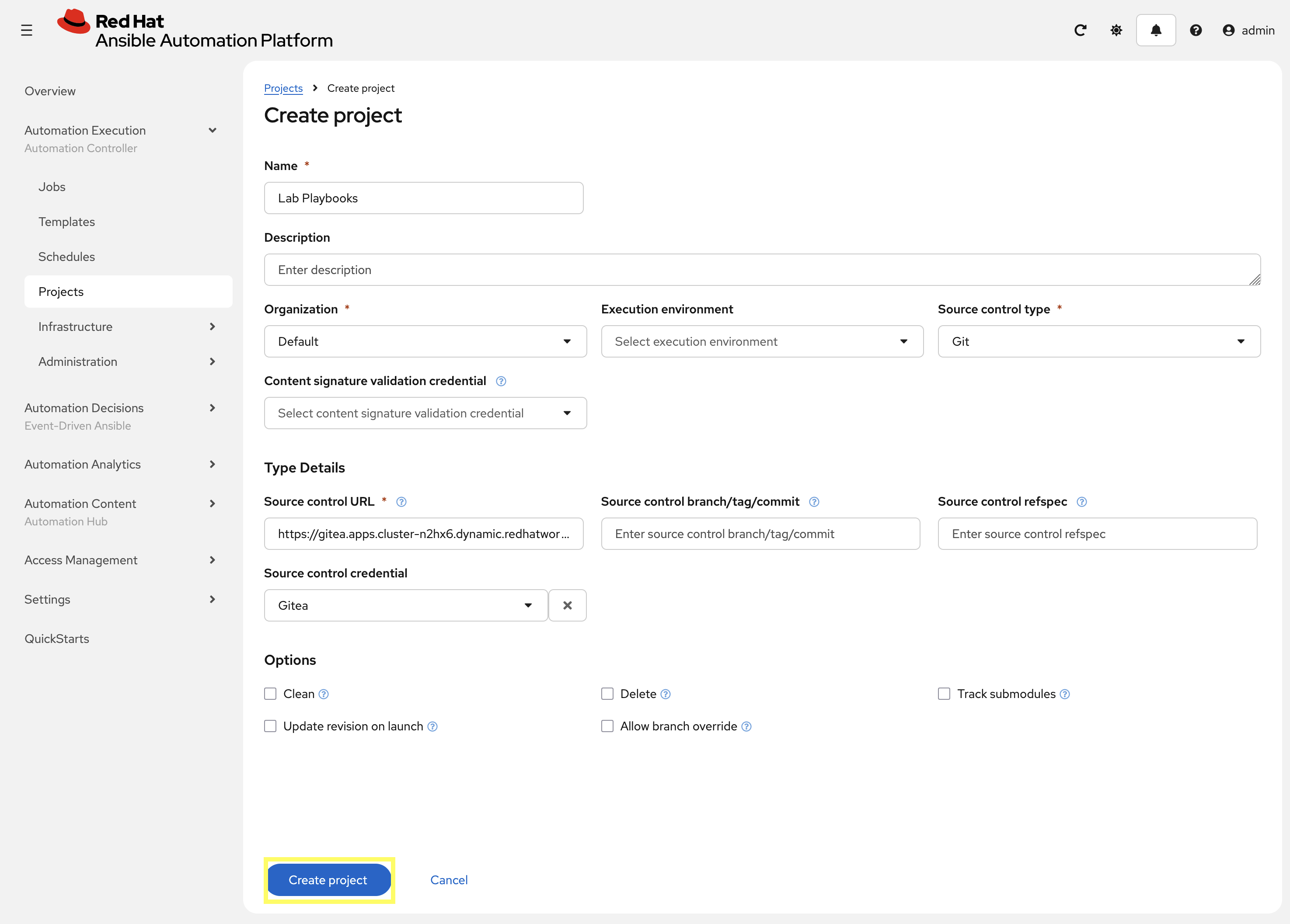Navigate to Templates in the sidebar

pos(66,222)
